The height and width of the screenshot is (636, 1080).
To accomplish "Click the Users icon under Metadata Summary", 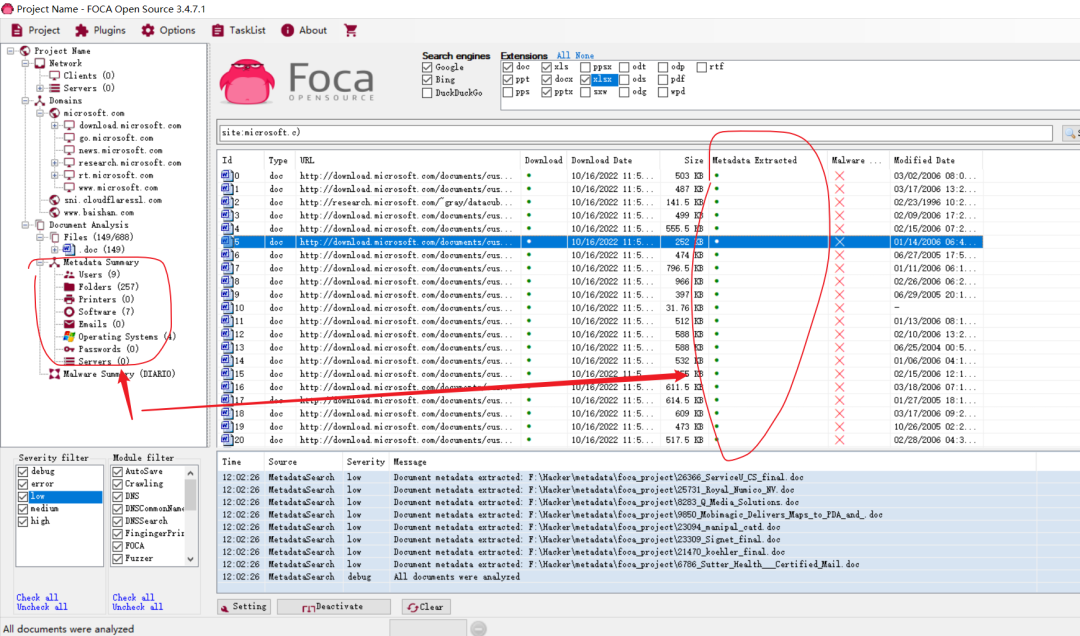I will coord(69,274).
